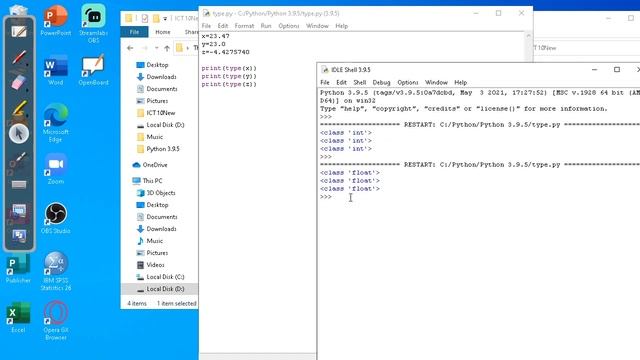
Task: Click the screen capture tool in sidebar
Action: coord(19,211)
